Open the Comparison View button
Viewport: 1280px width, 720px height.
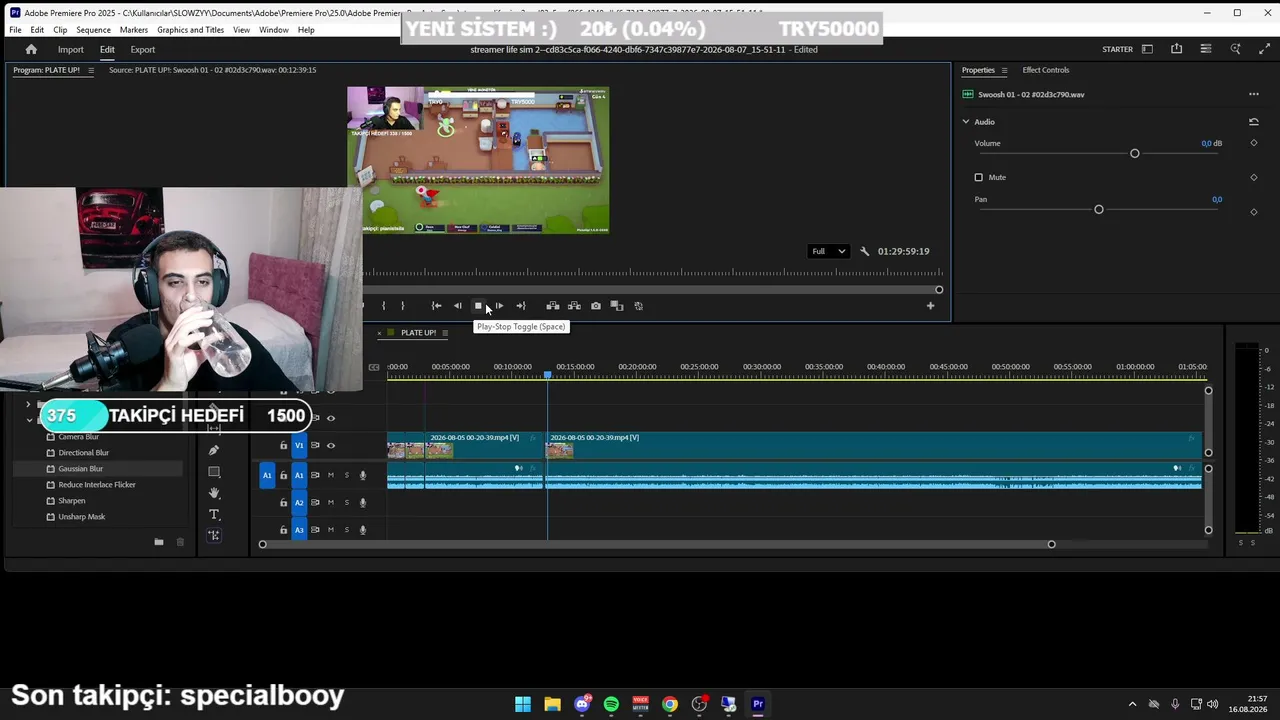[617, 306]
